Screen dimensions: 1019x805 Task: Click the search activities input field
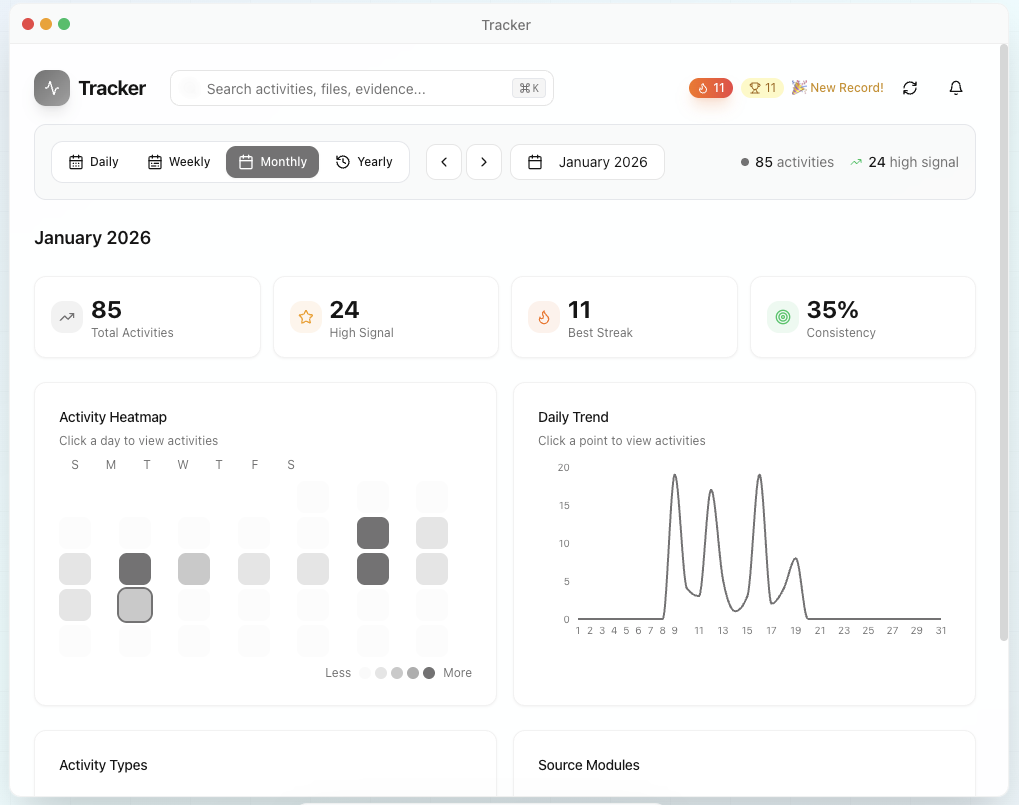point(355,88)
